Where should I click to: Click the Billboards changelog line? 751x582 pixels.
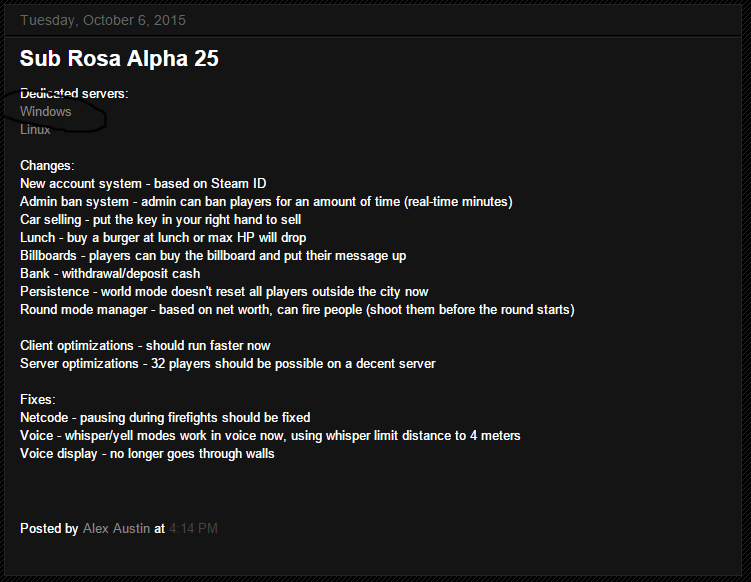(213, 256)
